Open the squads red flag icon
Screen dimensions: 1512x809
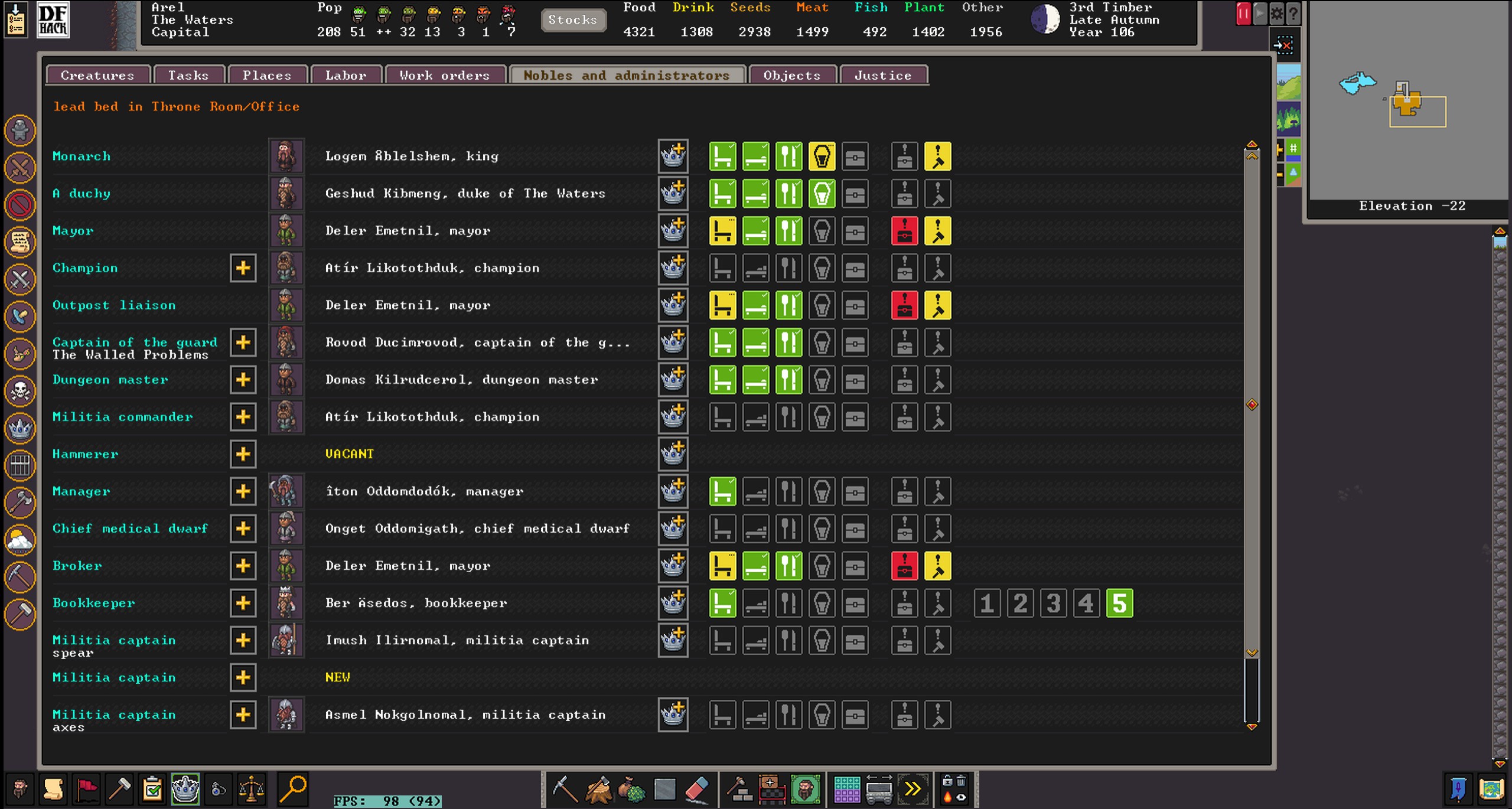point(87,789)
